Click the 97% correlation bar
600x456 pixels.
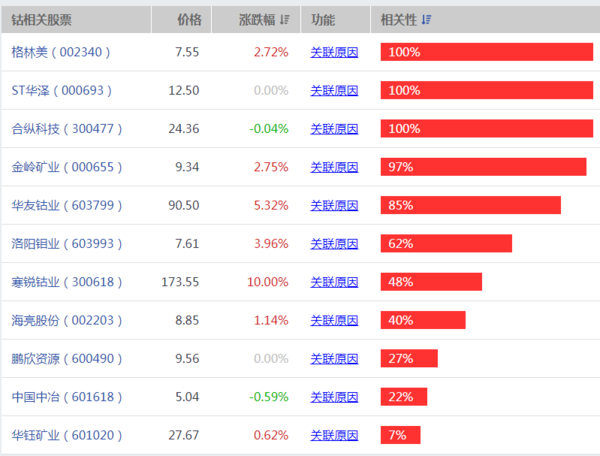coord(483,167)
